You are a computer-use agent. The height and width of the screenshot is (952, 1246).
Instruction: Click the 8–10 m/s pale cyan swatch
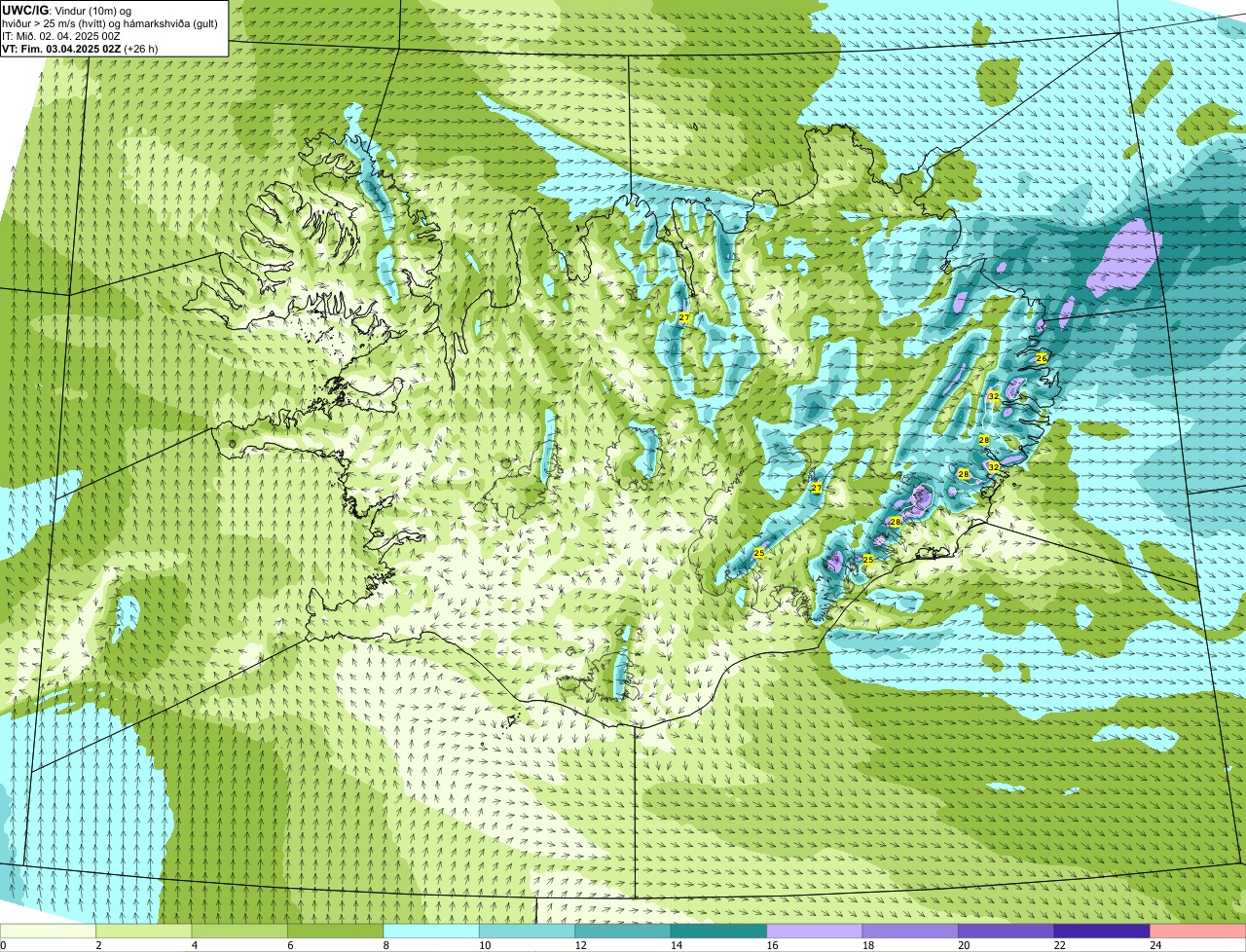pos(431,931)
